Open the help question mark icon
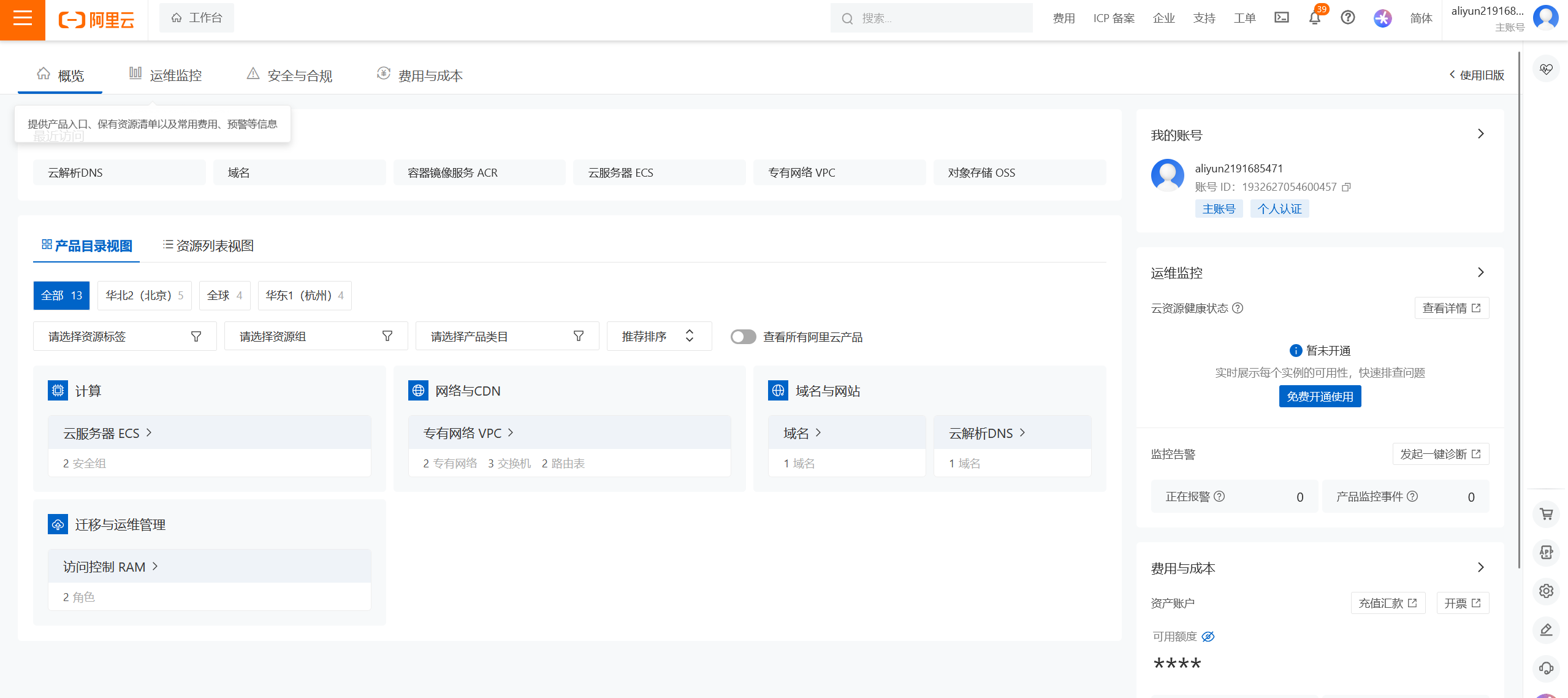 [x=1347, y=18]
